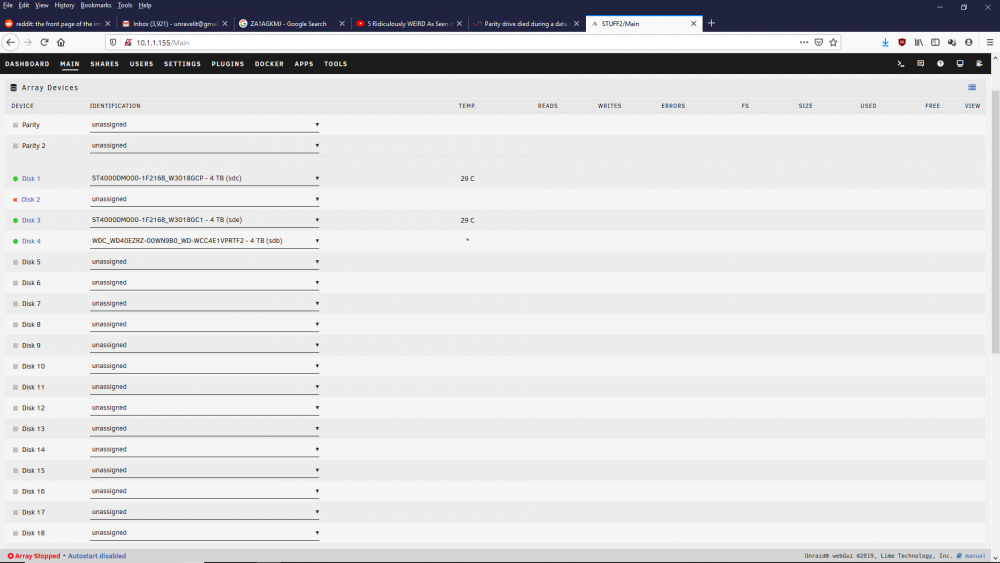Toggle Firefox sidebar icon
1000x563 pixels.
(935, 42)
